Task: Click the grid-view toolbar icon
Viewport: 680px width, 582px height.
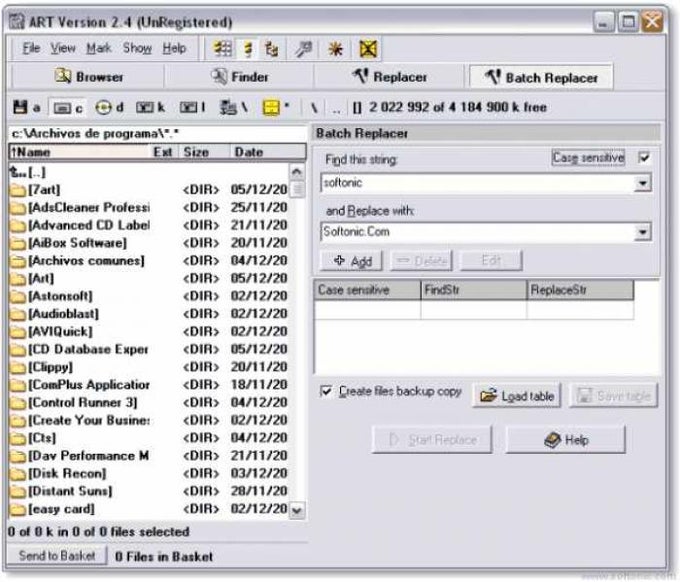Action: [223, 49]
